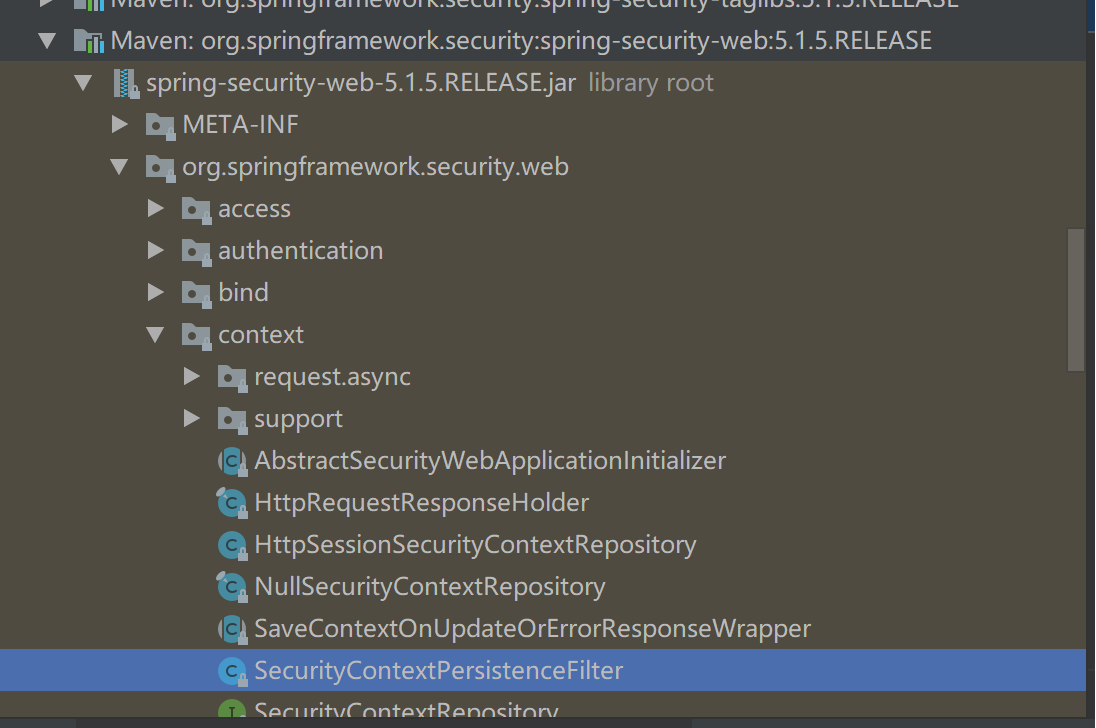1096x728 pixels.
Task: Click the Maven library icon for spring-security-web
Action: (x=89, y=41)
